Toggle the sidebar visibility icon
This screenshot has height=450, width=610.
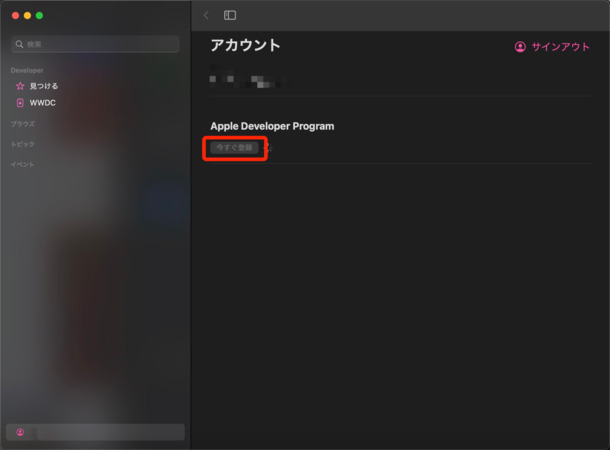(230, 16)
